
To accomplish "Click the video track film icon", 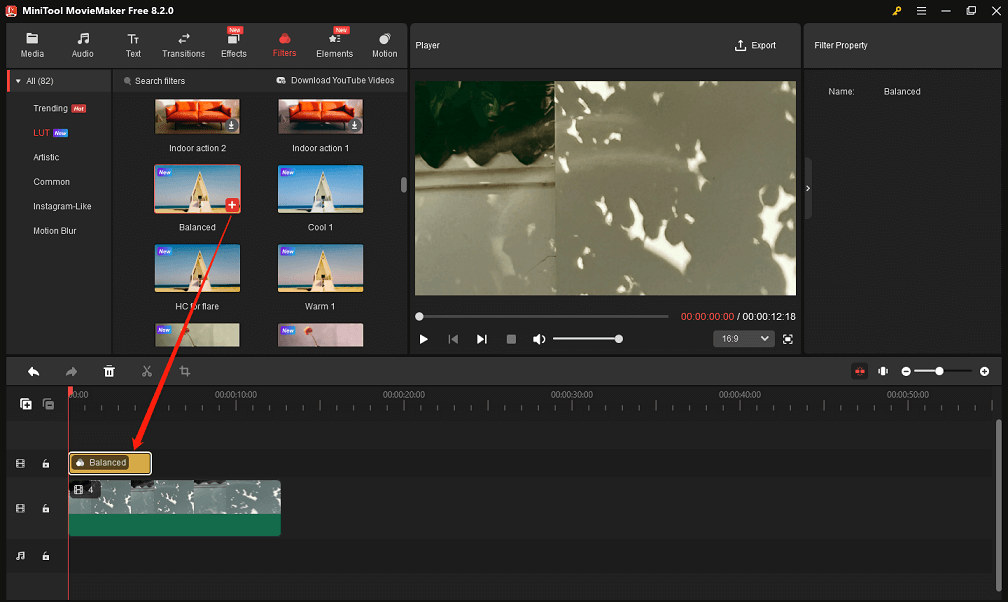I will tap(21, 509).
